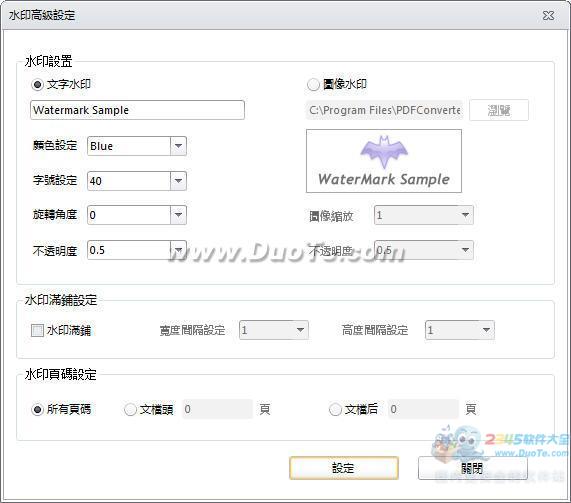Click the 設定 button

(x=344, y=468)
